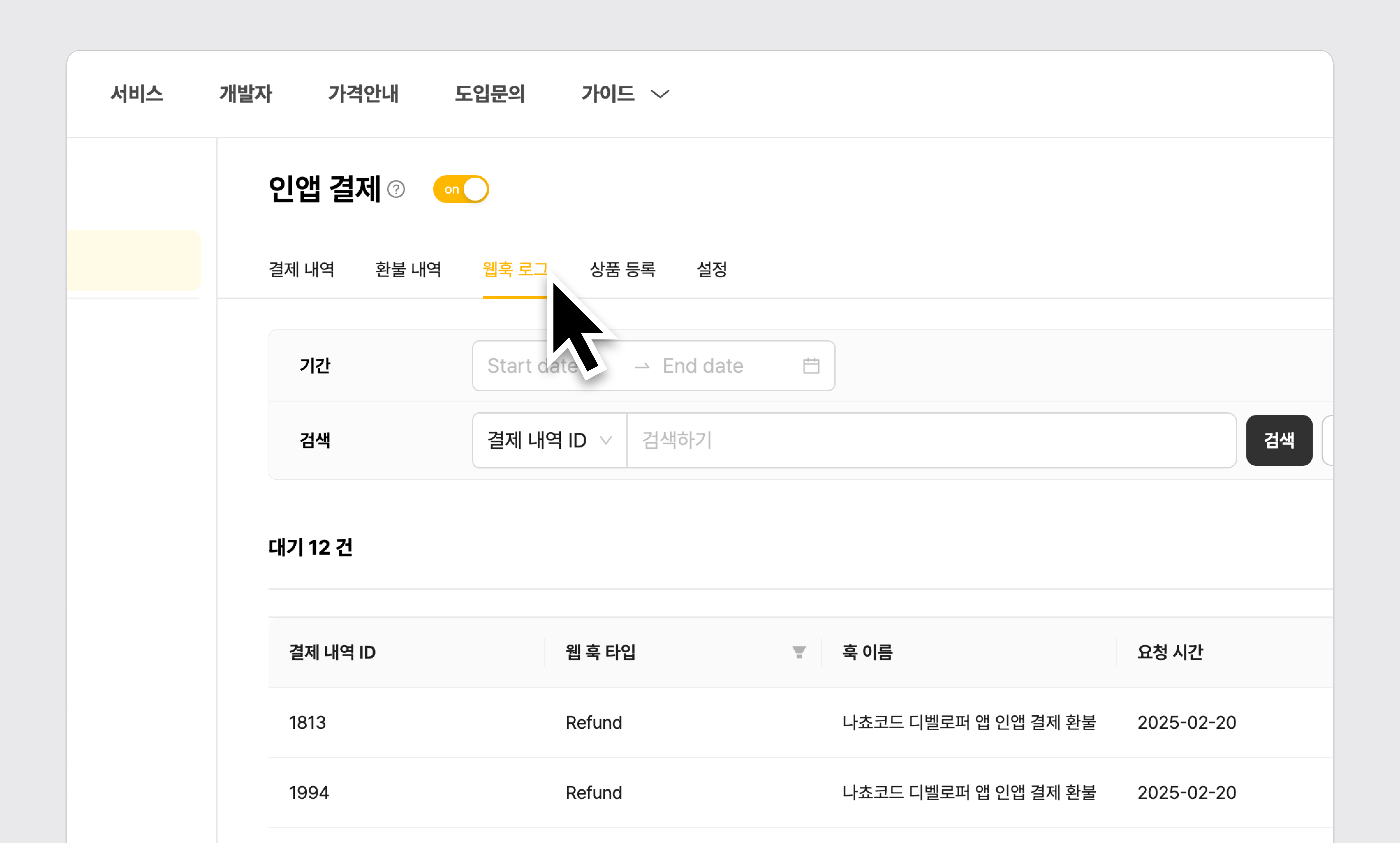Open the 도입문의 navigation link

pos(489,94)
